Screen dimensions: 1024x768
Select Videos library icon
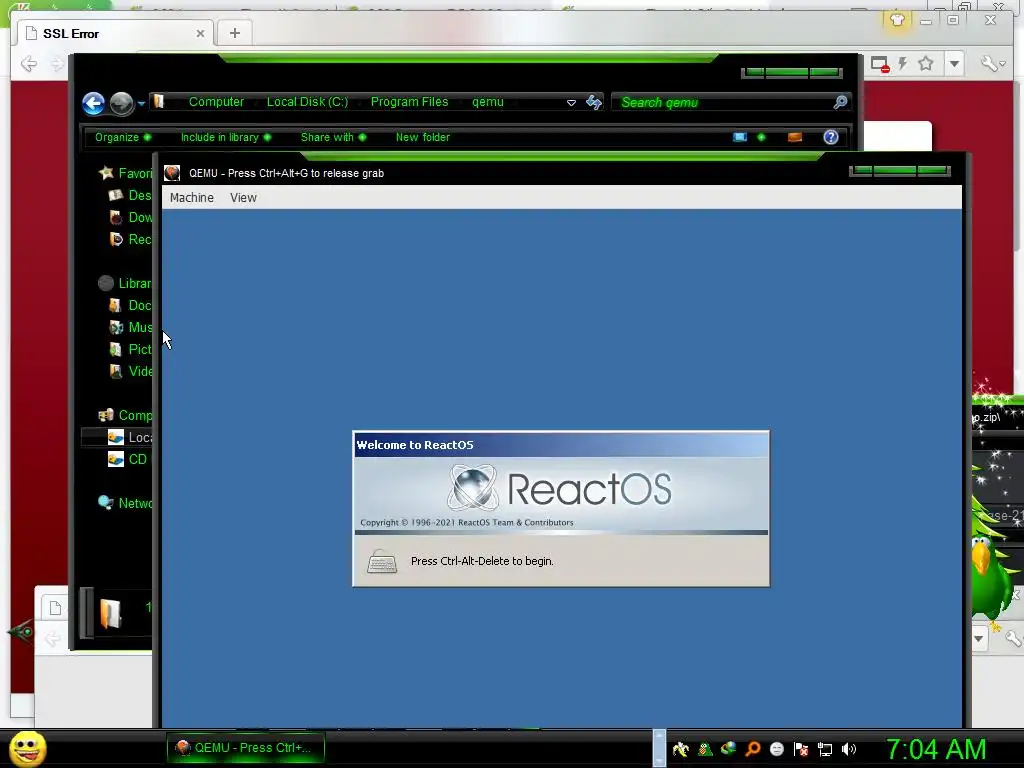pos(116,371)
